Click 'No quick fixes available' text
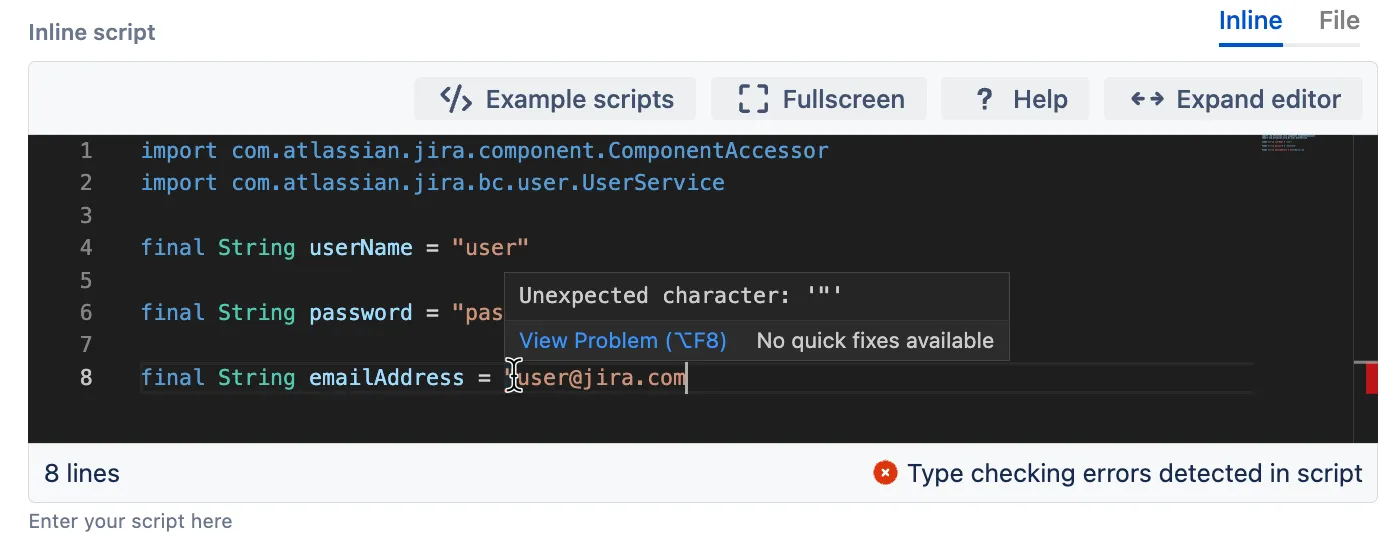 [x=875, y=341]
